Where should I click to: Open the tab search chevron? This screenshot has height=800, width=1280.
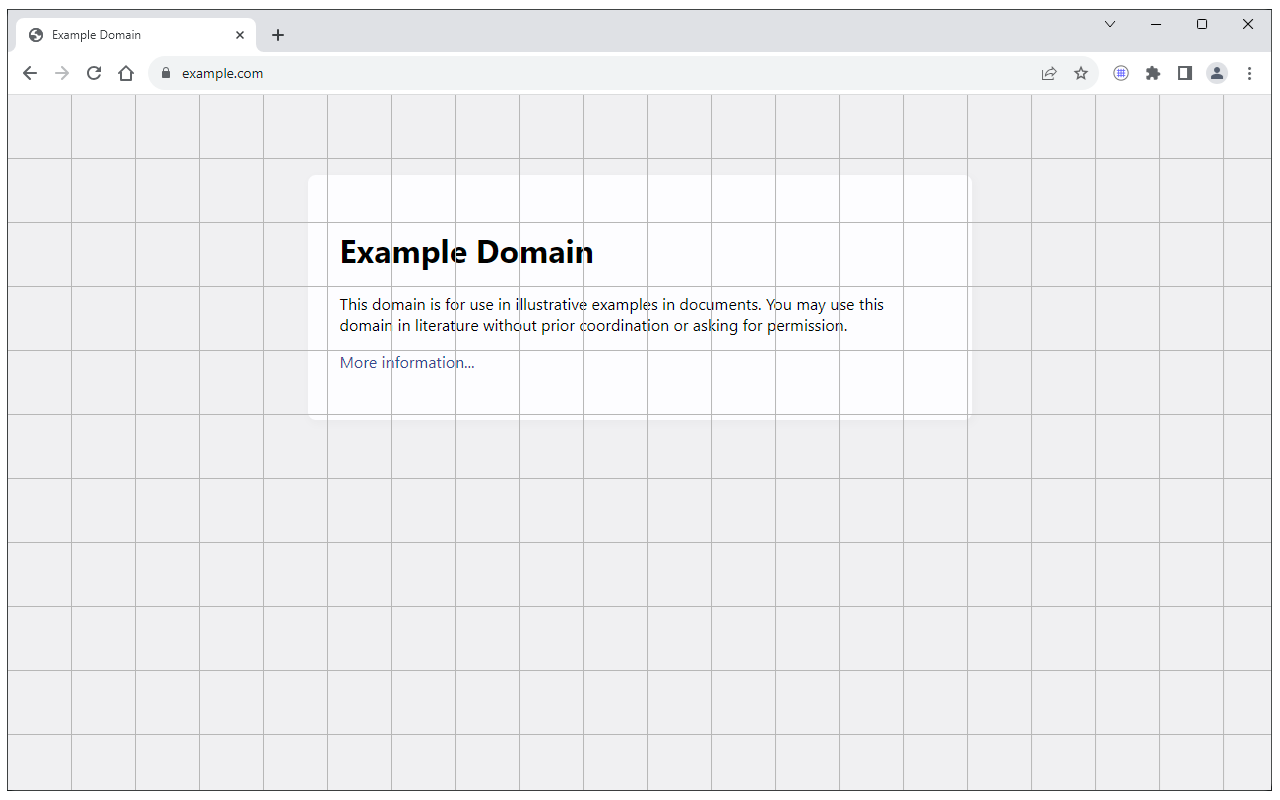(1110, 23)
